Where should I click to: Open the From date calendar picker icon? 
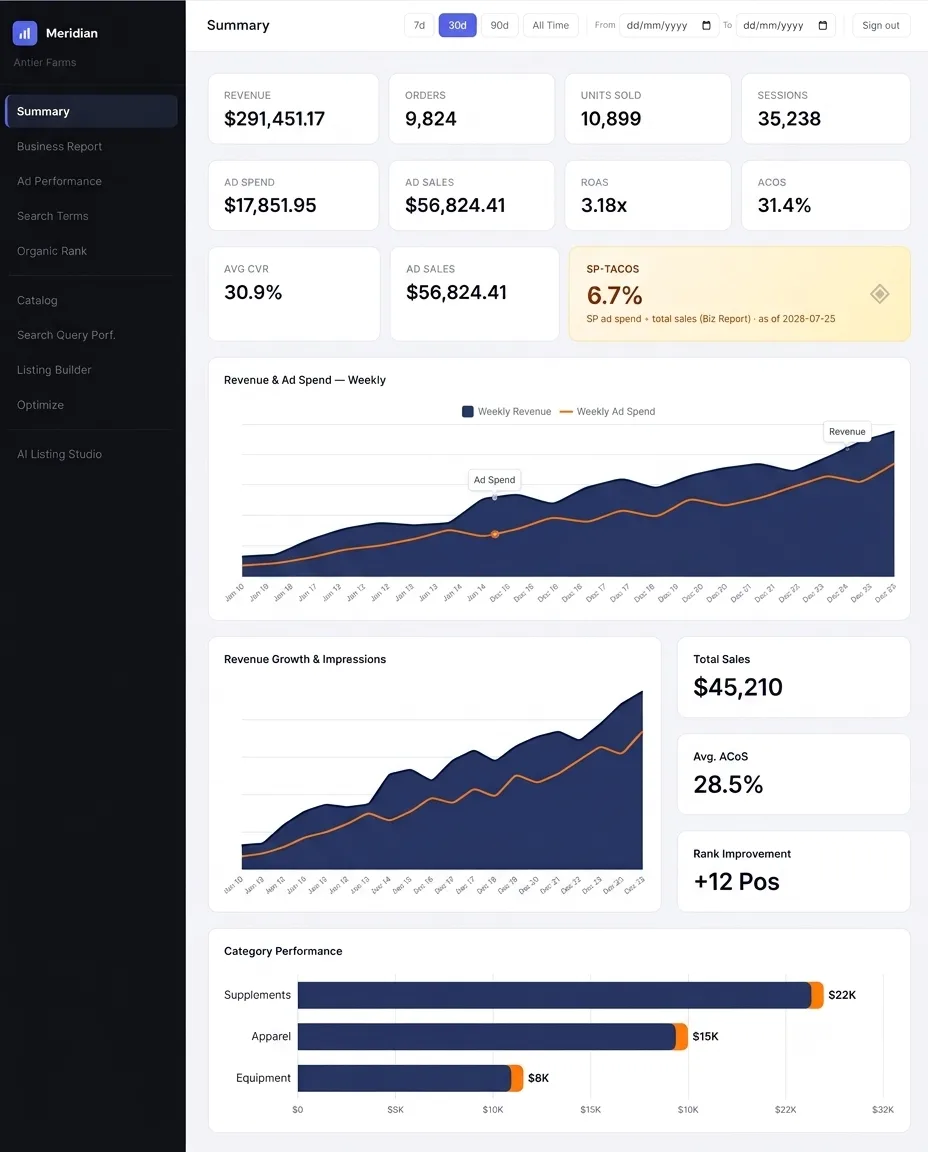[x=706, y=26]
